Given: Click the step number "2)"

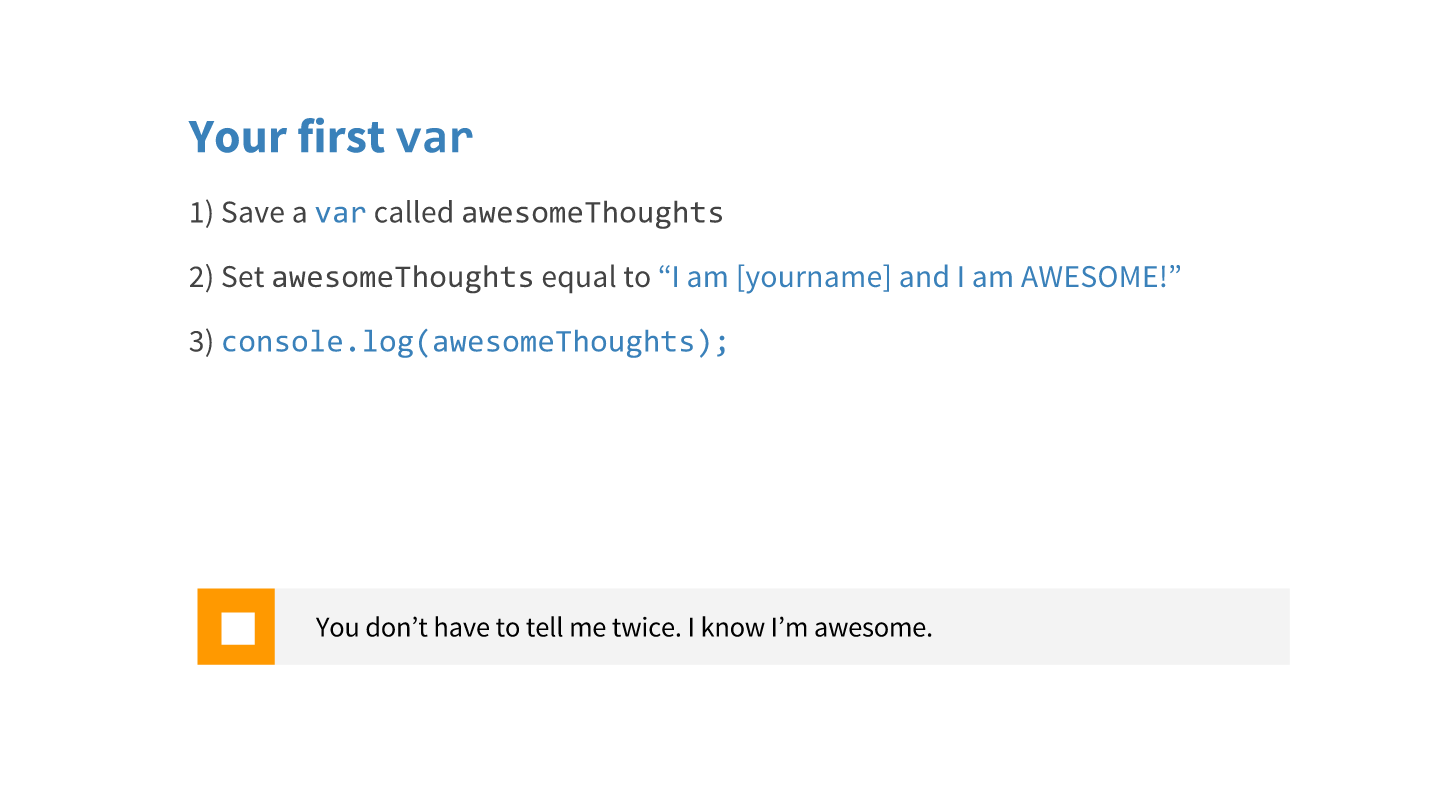Looking at the screenshot, I should (201, 277).
